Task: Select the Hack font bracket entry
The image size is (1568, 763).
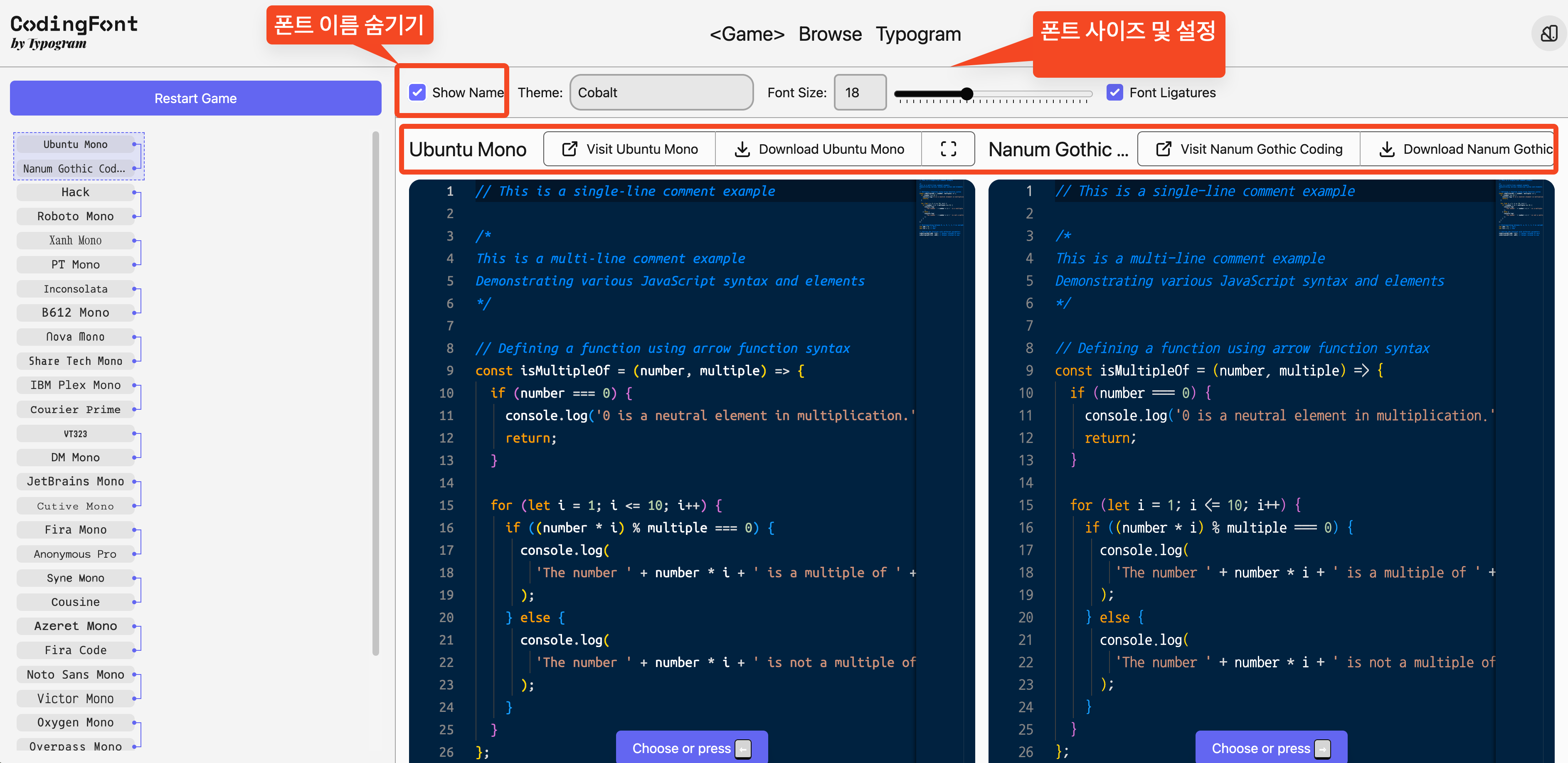Action: point(76,192)
